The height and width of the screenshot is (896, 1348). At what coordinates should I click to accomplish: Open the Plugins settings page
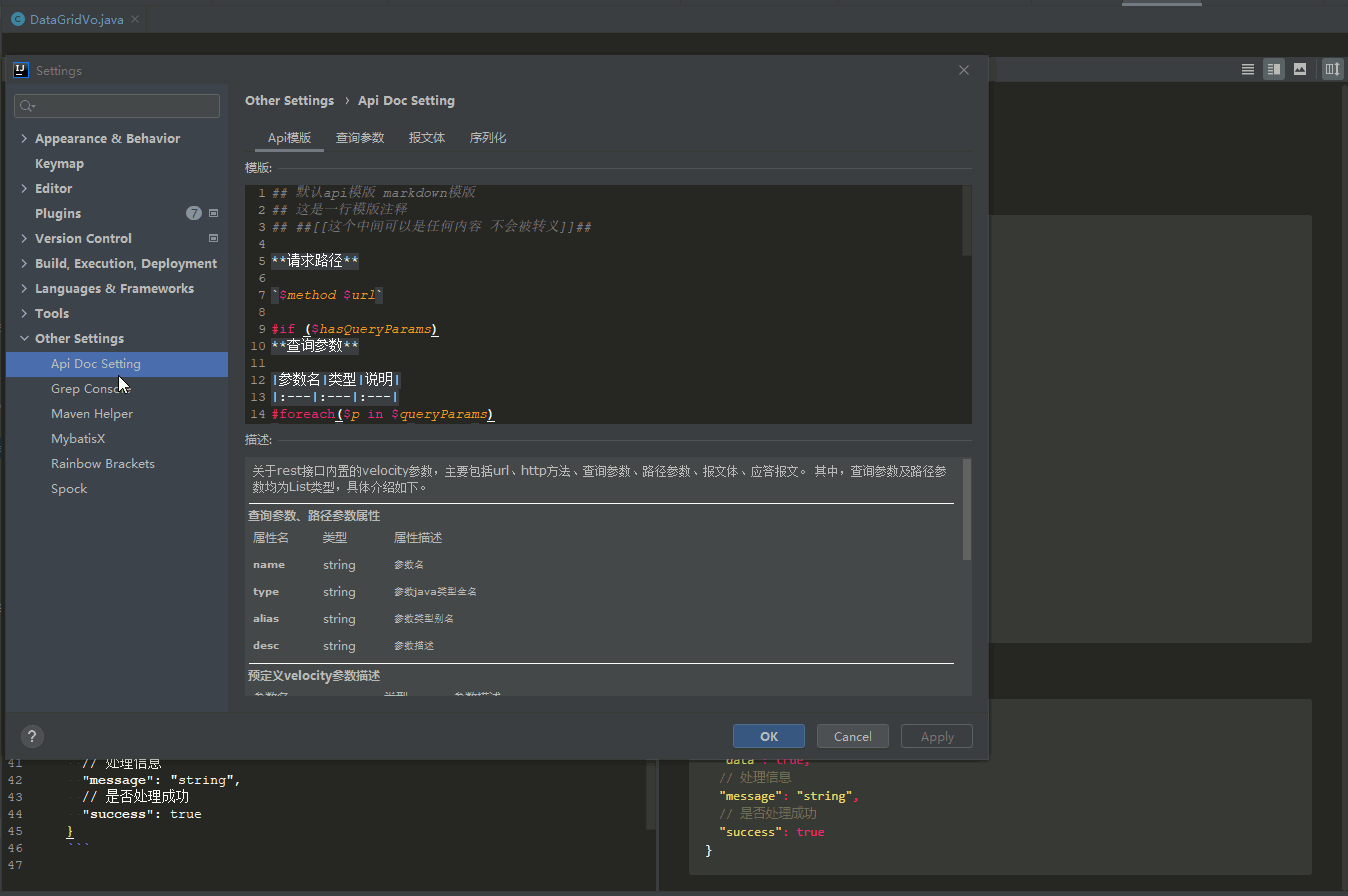[x=58, y=213]
